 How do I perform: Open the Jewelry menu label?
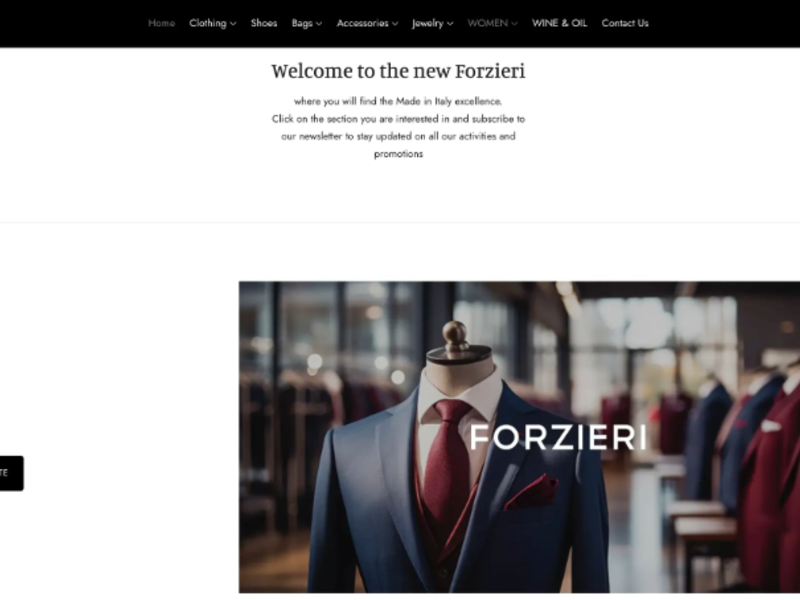(x=428, y=23)
